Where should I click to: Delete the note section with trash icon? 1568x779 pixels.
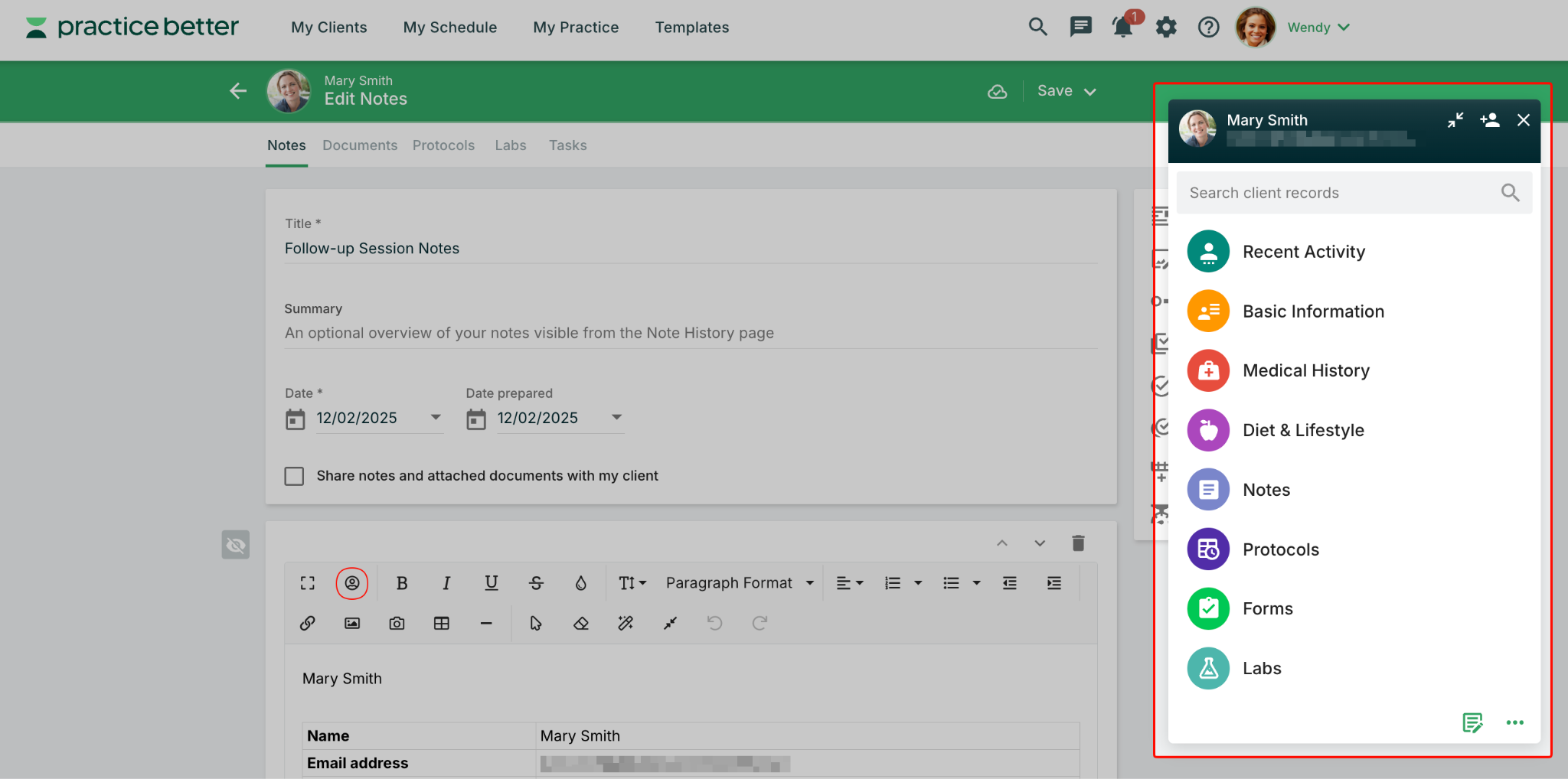(1078, 543)
